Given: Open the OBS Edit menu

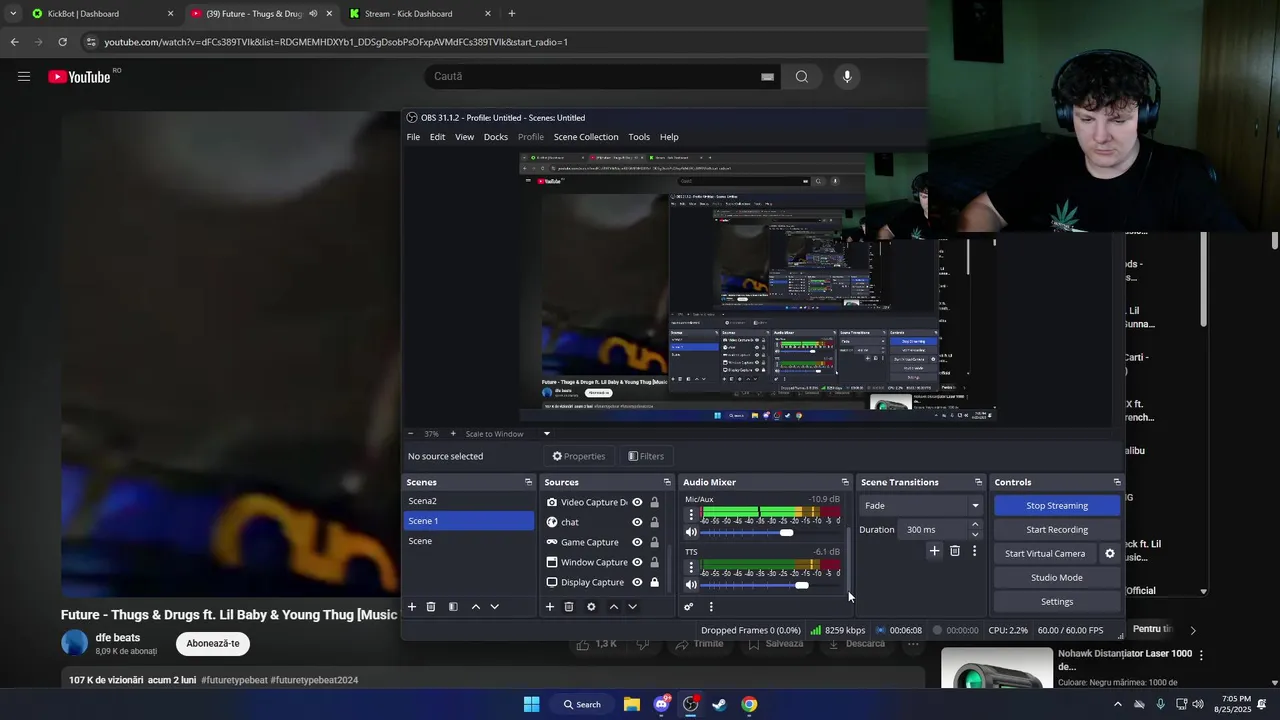Looking at the screenshot, I should [438, 137].
